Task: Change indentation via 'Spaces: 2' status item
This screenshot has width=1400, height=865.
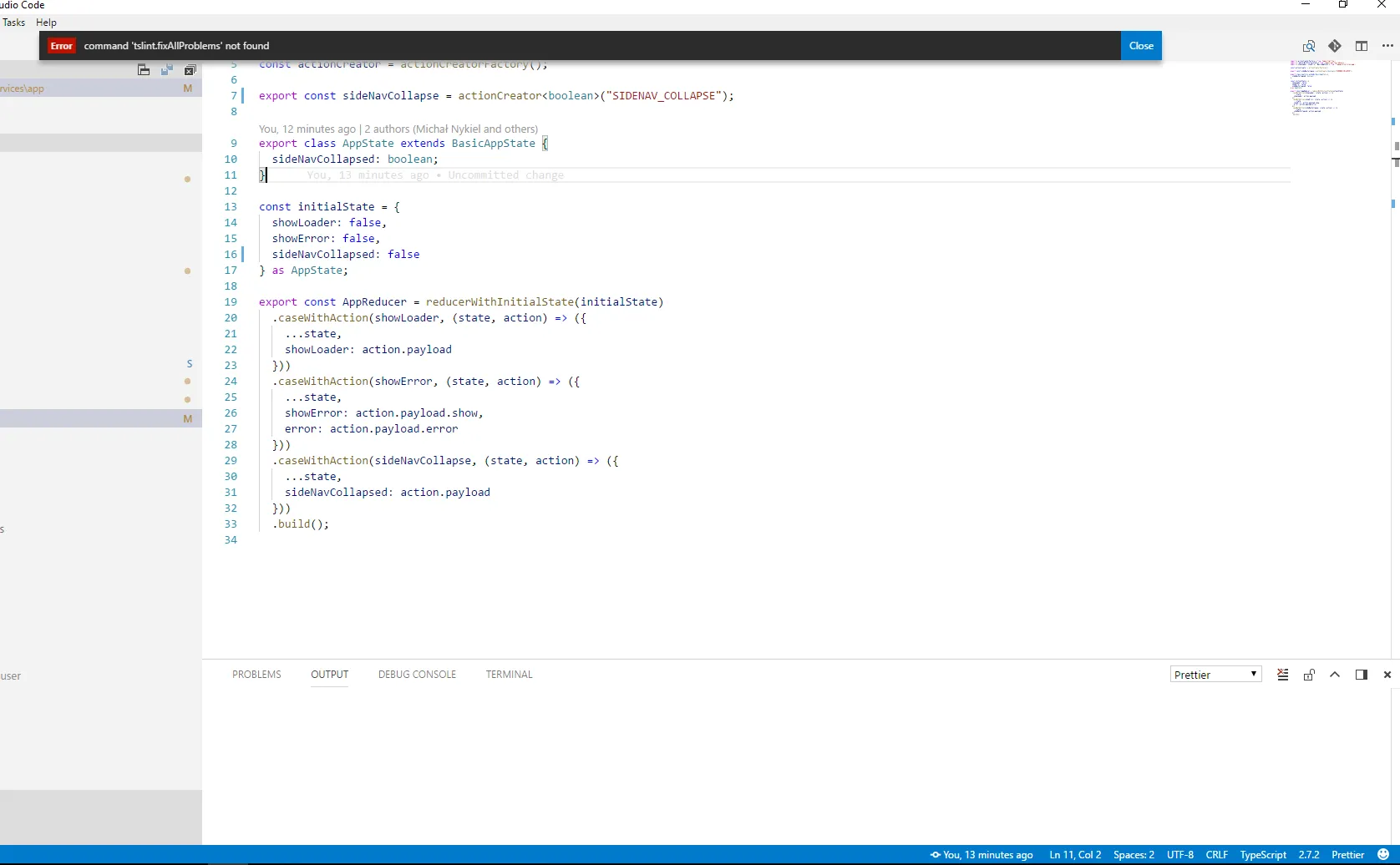Action: [1134, 855]
